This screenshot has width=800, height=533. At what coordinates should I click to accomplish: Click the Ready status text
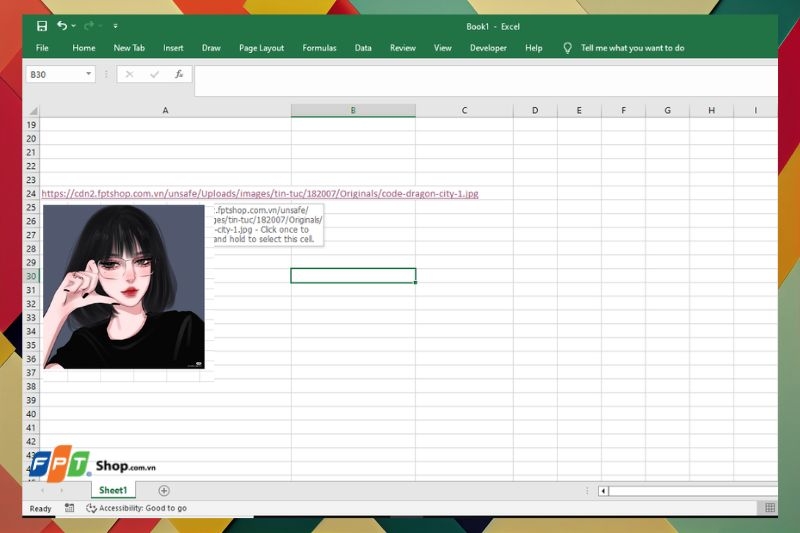point(40,509)
